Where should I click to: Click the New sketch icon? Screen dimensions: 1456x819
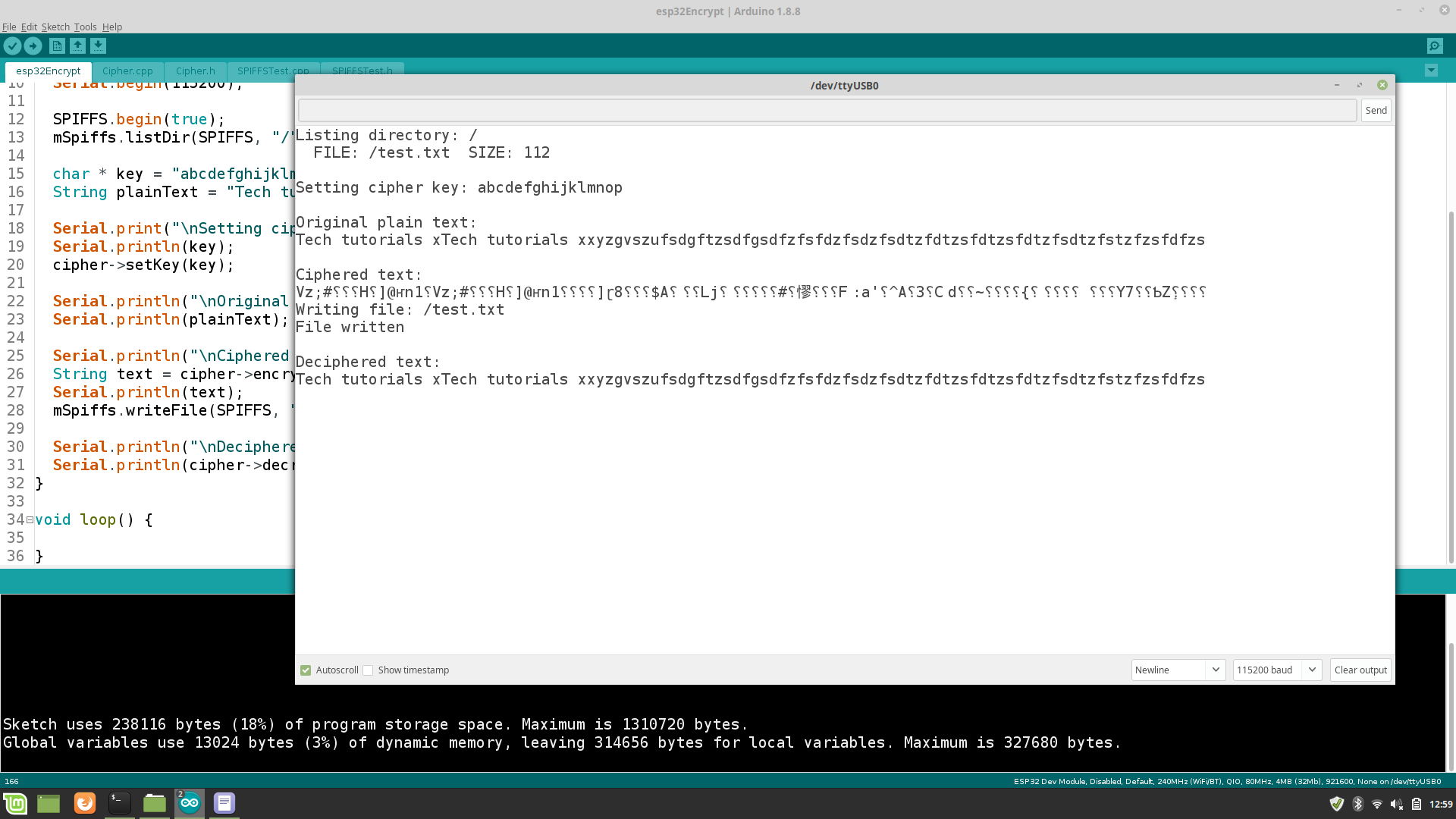coord(57,46)
